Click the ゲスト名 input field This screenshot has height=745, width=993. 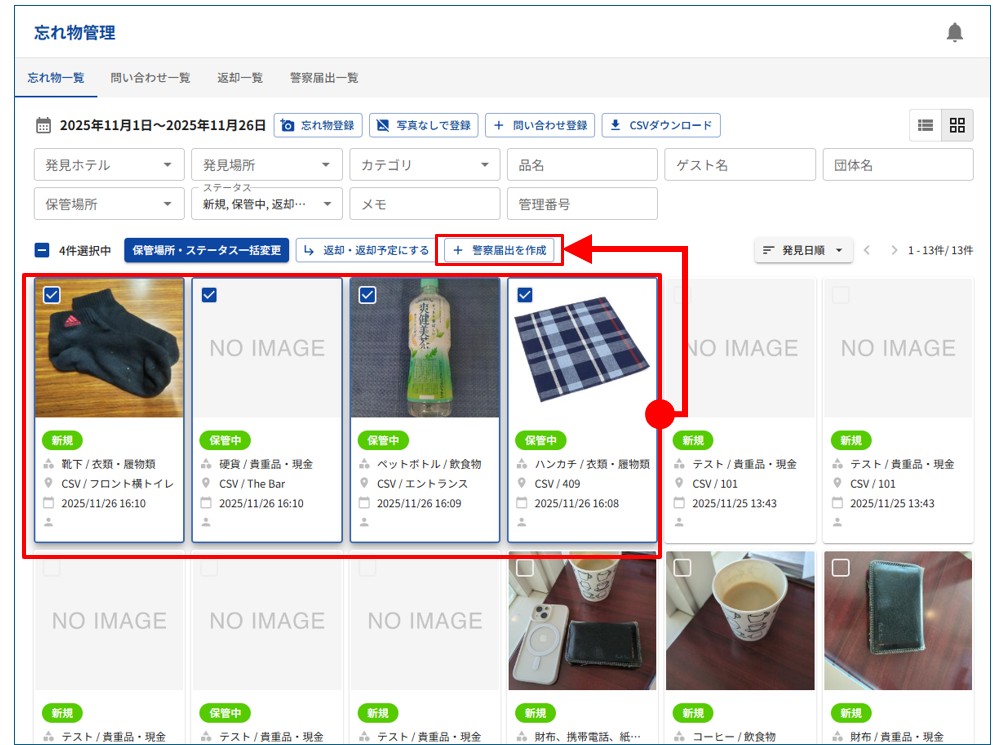pos(740,165)
